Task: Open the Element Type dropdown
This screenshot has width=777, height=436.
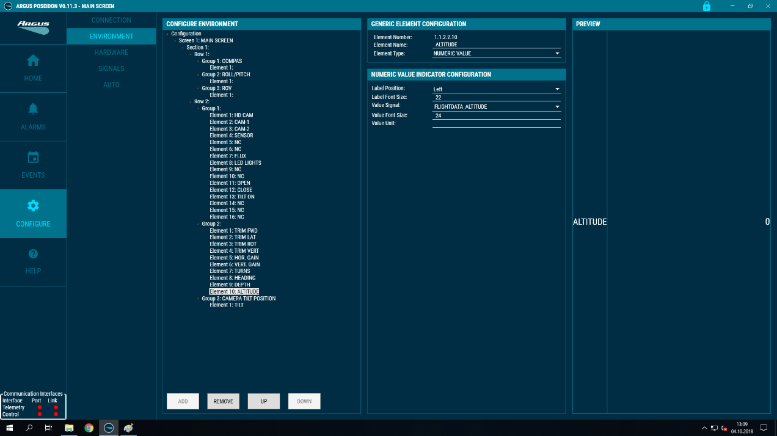Action: 496,52
